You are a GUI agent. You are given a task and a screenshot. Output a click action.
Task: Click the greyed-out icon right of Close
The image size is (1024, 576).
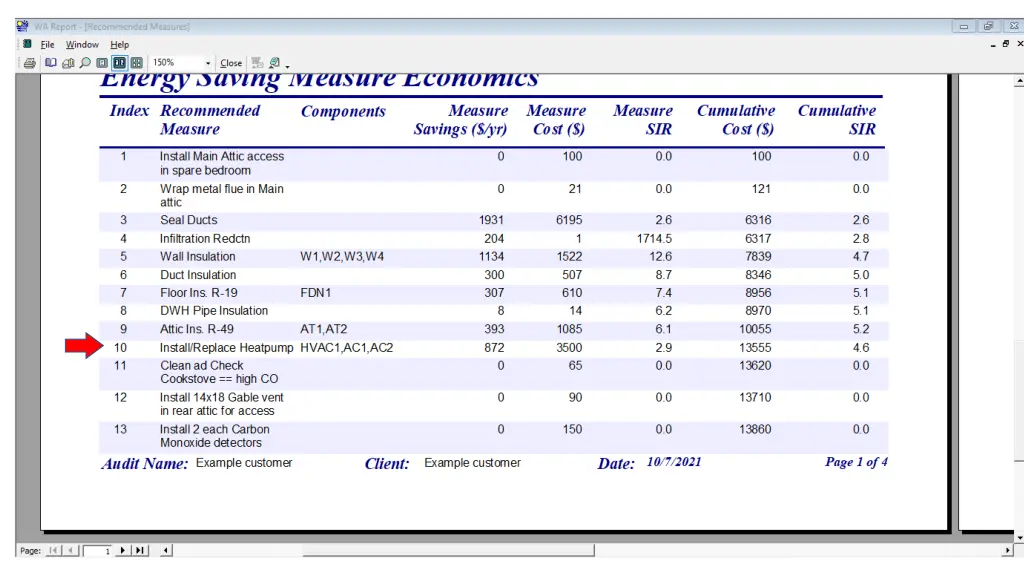(x=257, y=63)
